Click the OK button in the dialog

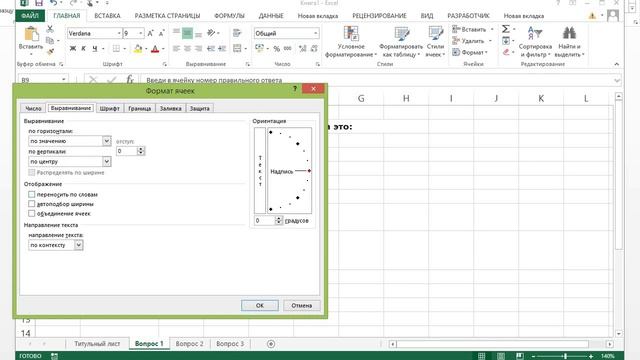tap(260, 305)
